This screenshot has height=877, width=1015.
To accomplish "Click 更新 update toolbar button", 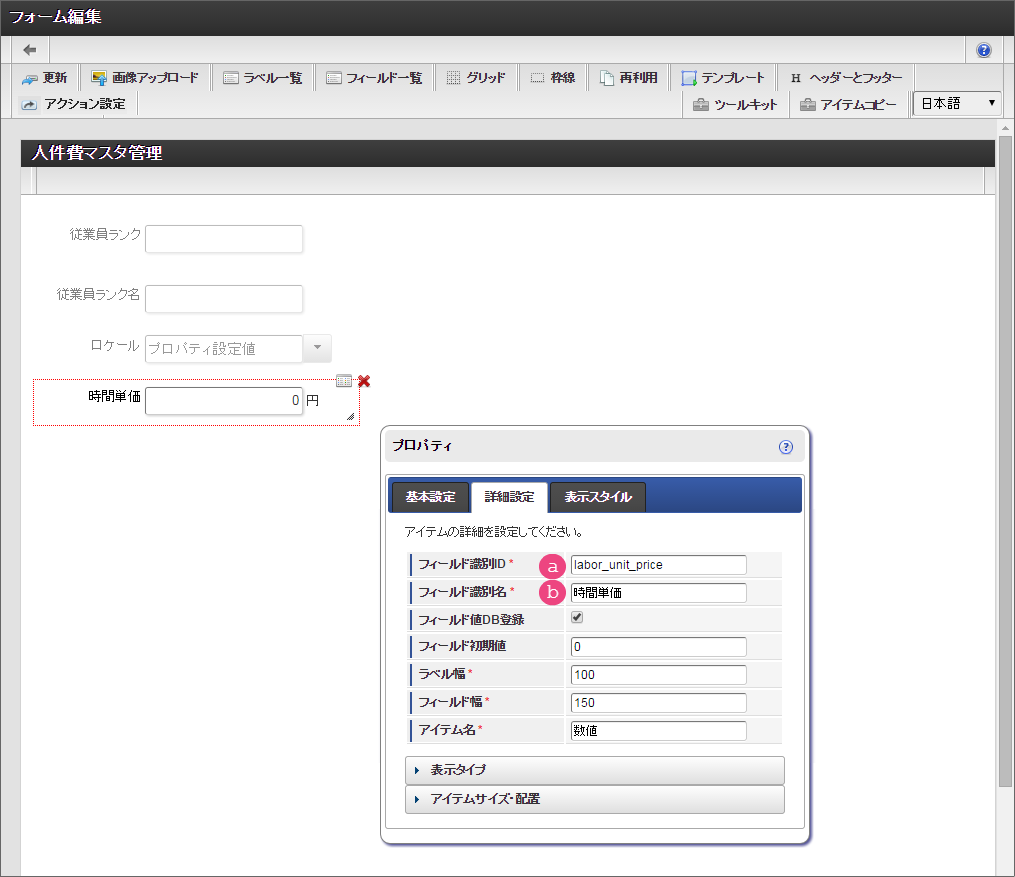I will 45,78.
